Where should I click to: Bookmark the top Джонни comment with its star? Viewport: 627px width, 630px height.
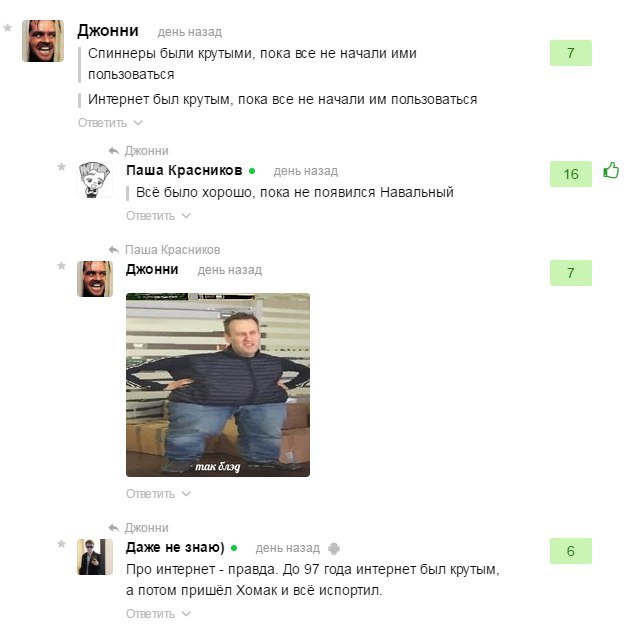coord(8,28)
